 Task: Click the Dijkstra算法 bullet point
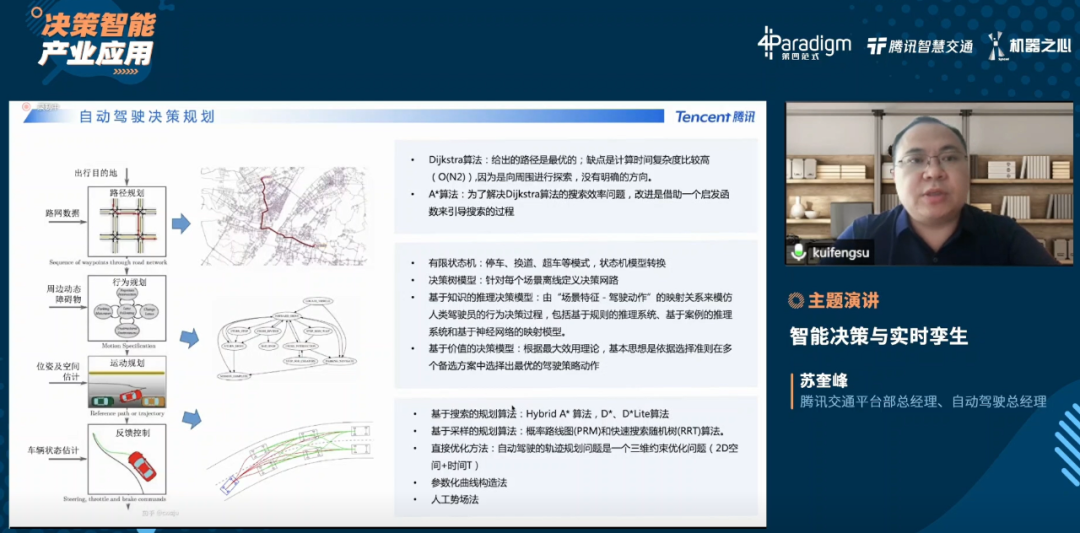click(x=569, y=168)
